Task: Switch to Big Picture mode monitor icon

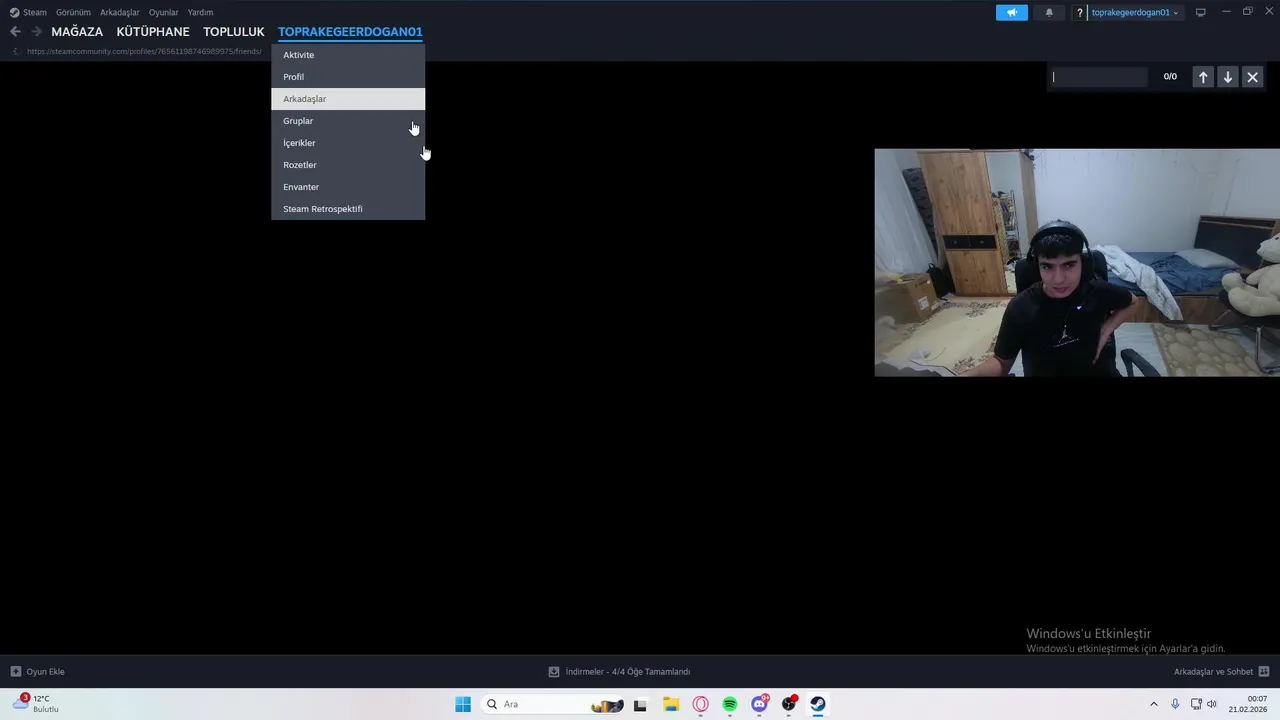Action: 1200,12
